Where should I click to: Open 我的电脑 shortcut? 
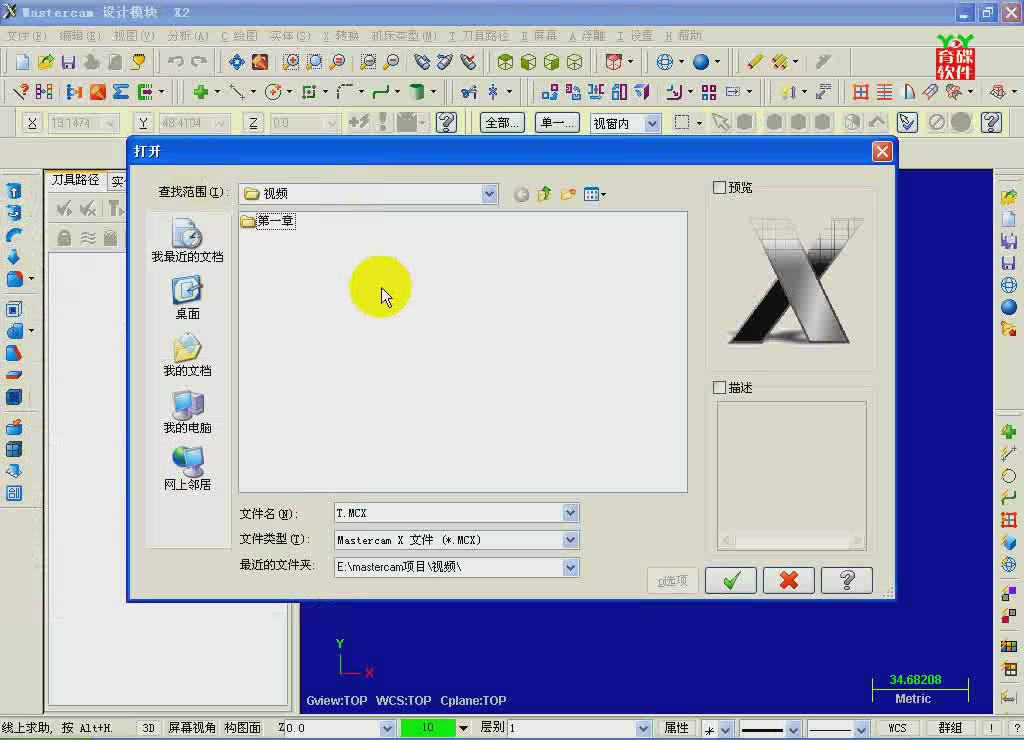(187, 411)
